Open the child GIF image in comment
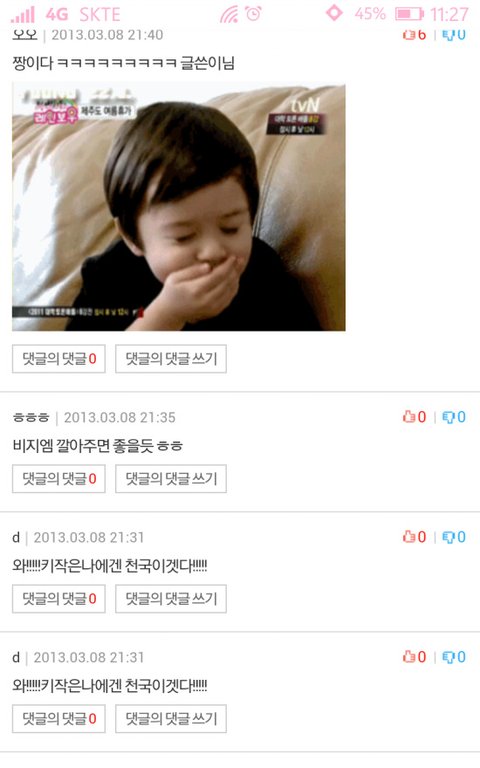 [179, 207]
